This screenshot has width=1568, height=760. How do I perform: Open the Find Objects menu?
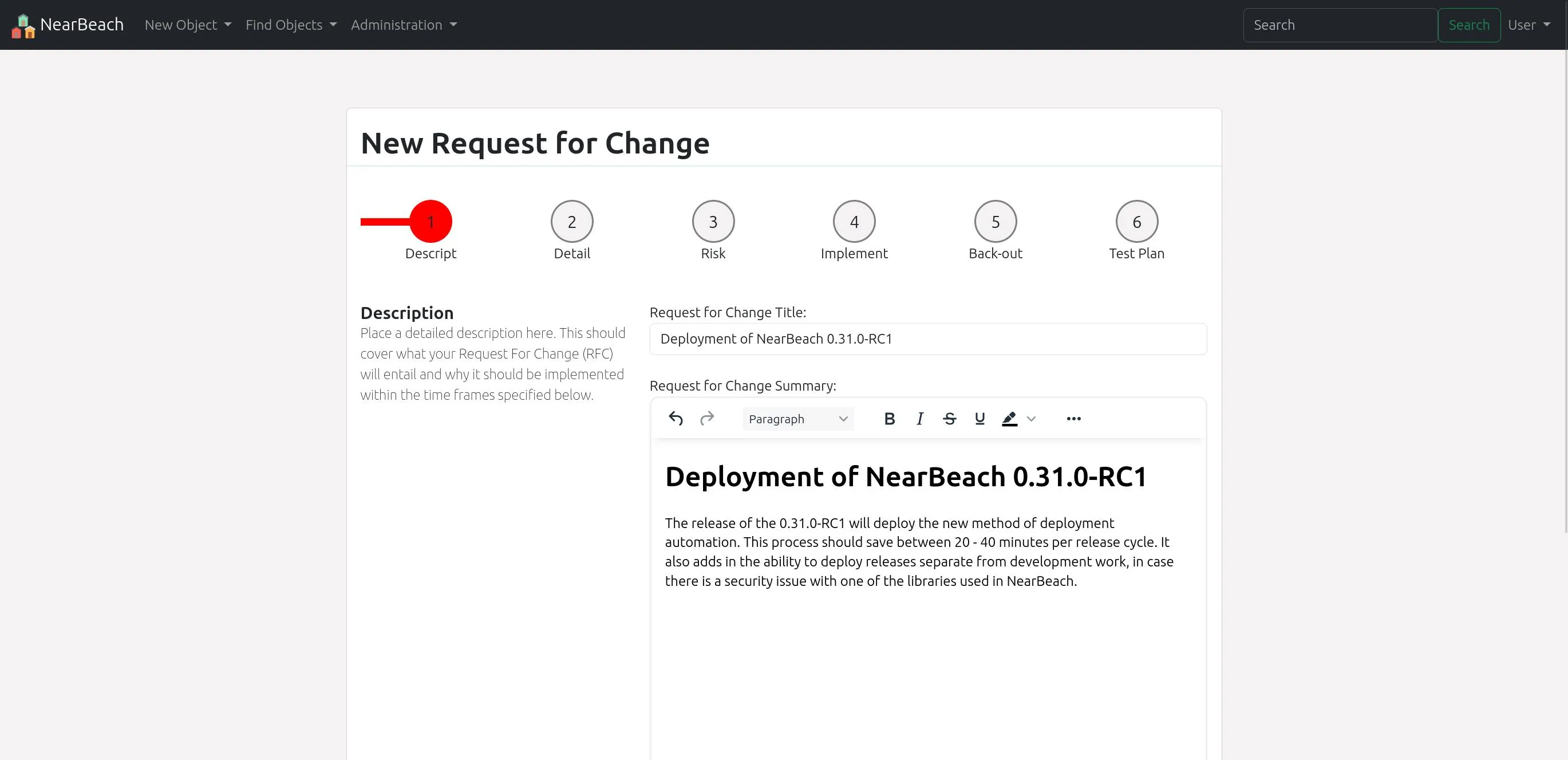(x=290, y=25)
